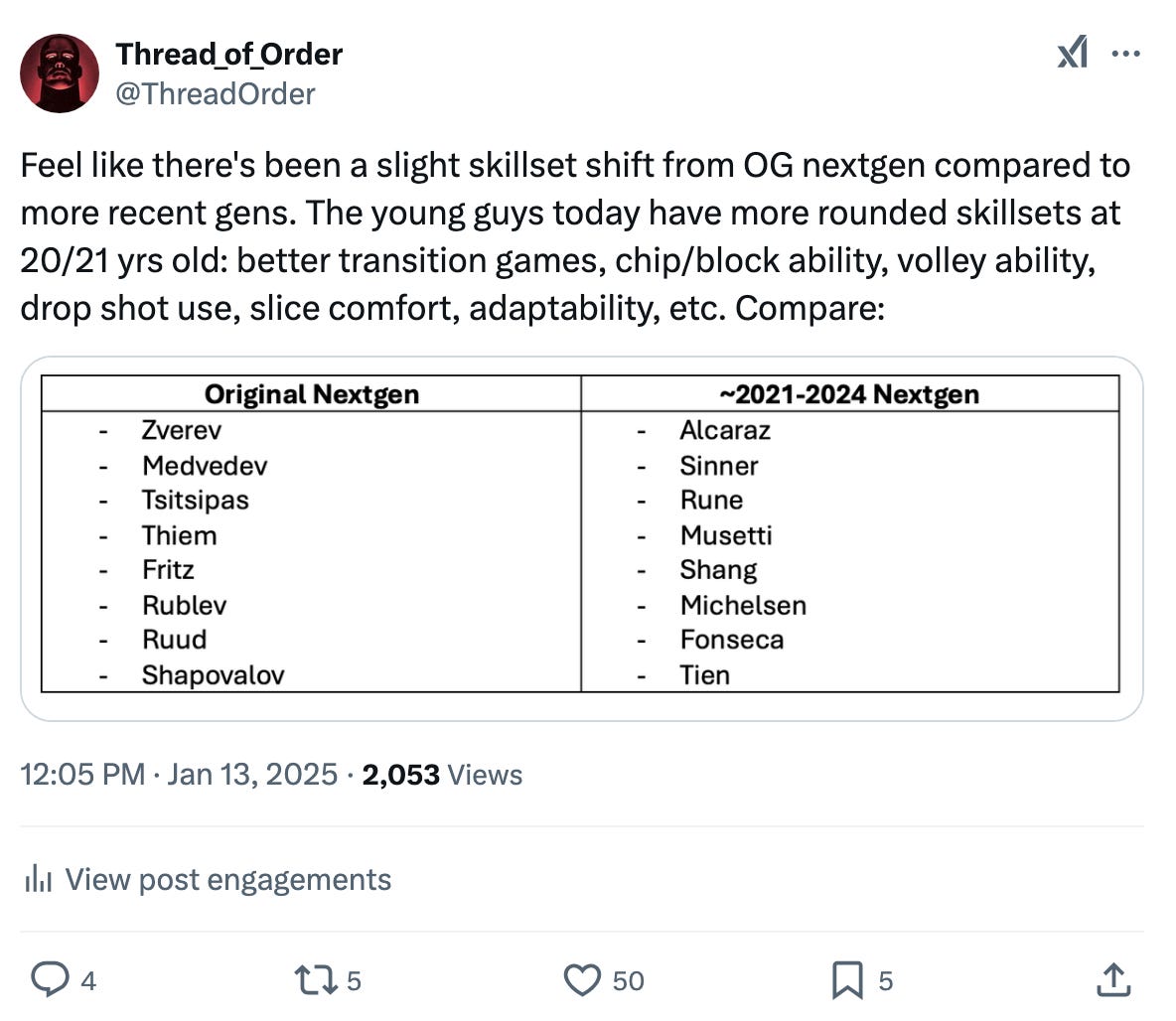Open Thread_of_Order profile avatar
Viewport: 1176px width, 1021px height.
(x=60, y=73)
